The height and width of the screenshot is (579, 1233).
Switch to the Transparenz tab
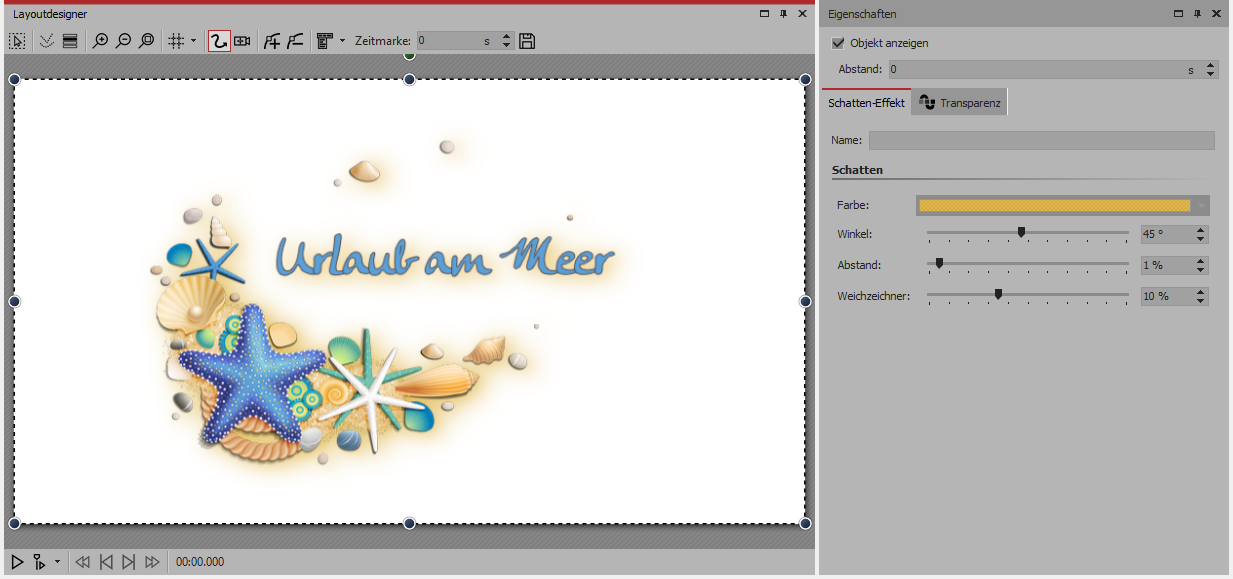[960, 103]
